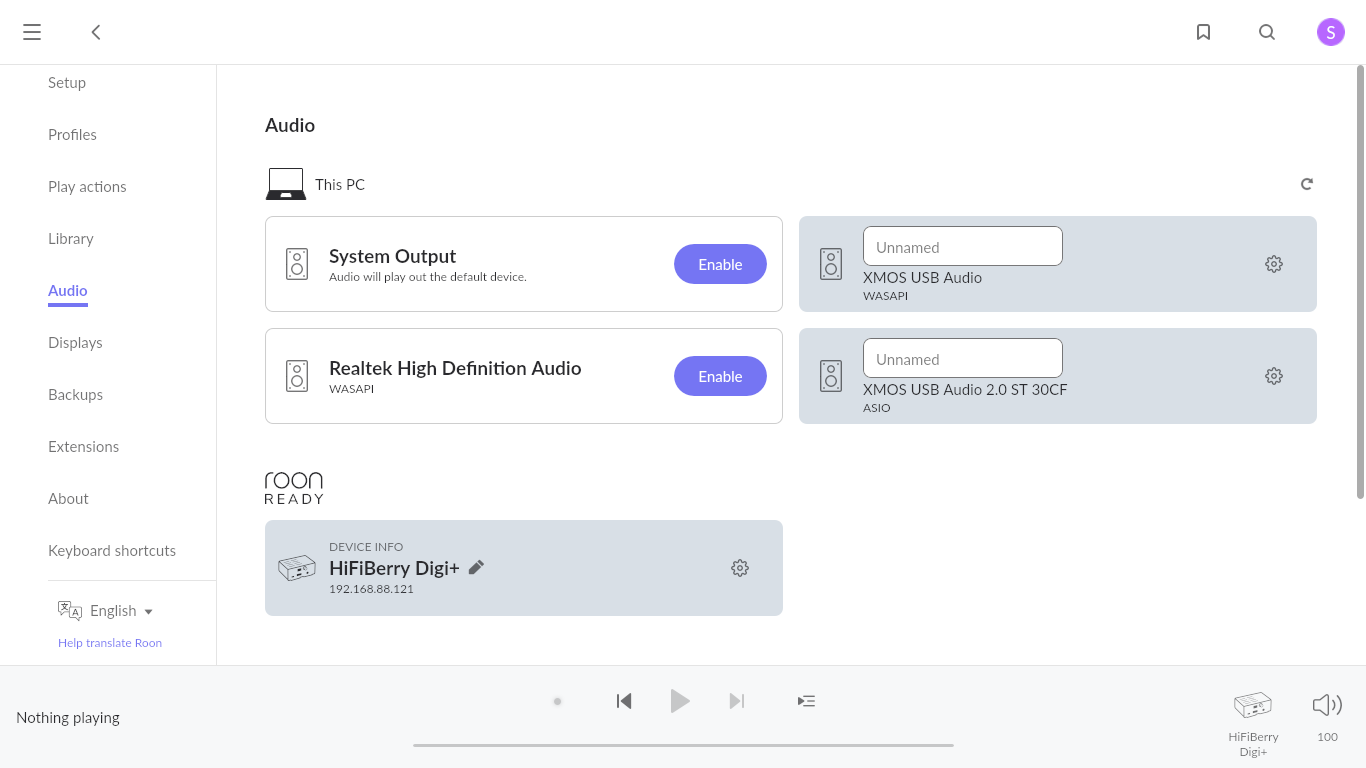The width and height of the screenshot is (1366, 768).
Task: Open the Play actions settings section
Action: click(87, 187)
